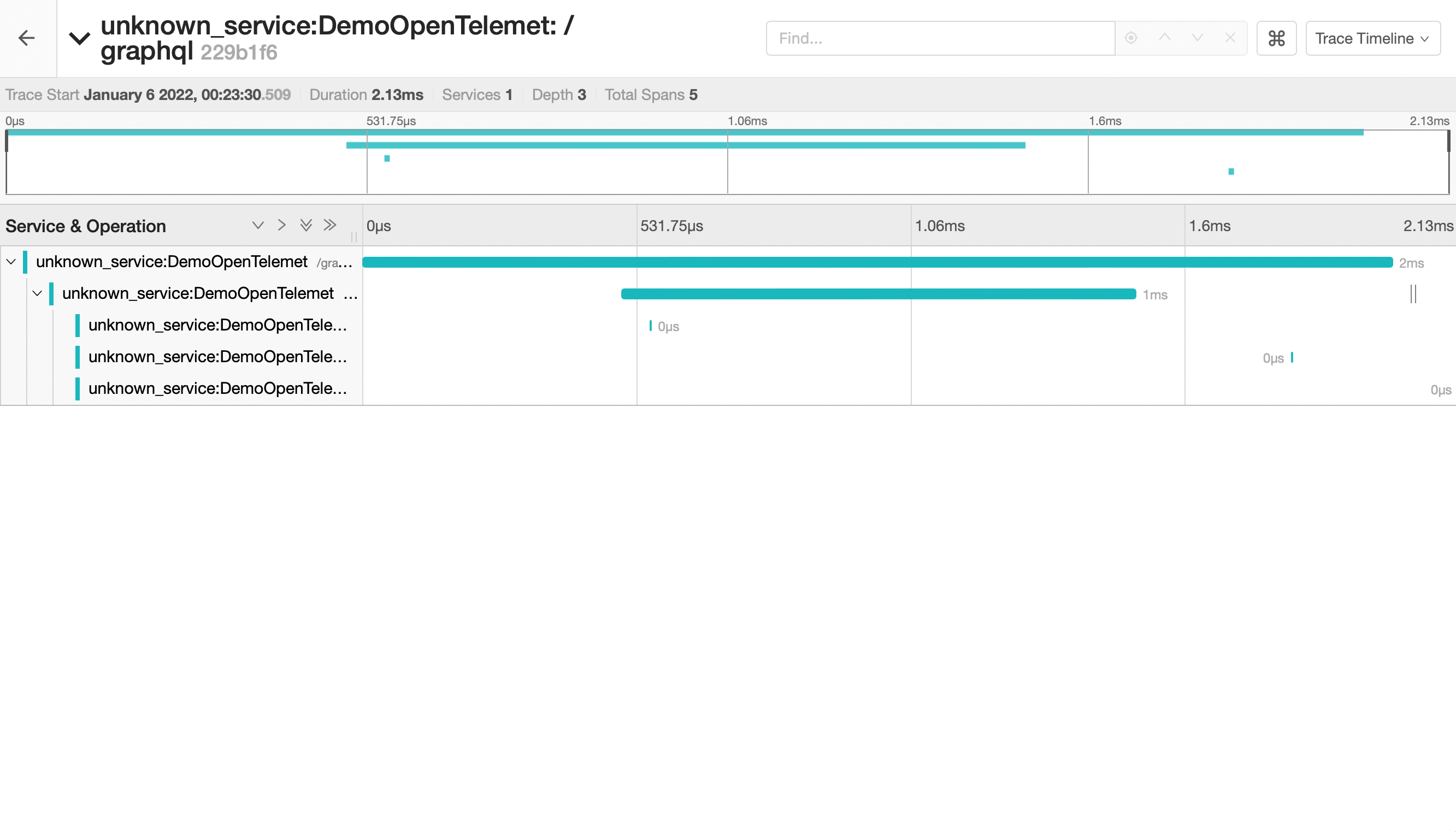Click the 1ms child span bar
The width and height of the screenshot is (1456, 832).
coord(879,294)
